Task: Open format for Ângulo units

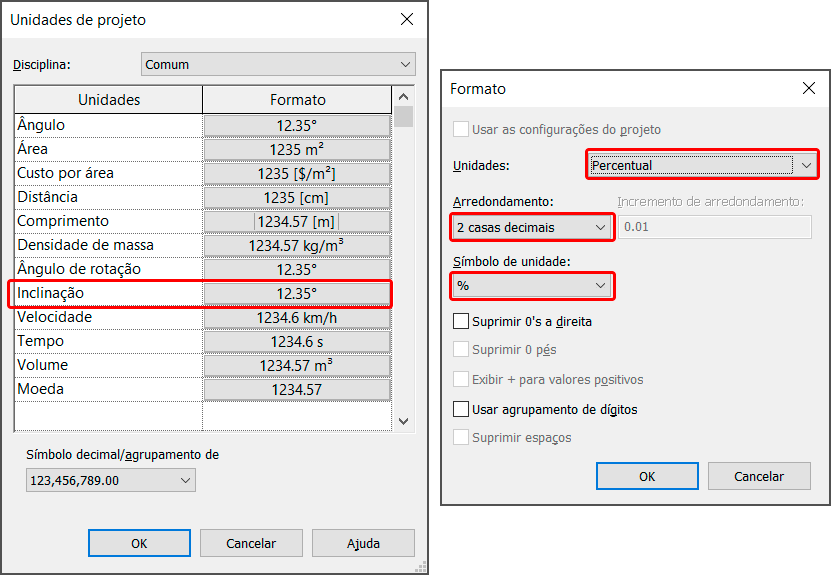Action: pyautogui.click(x=297, y=125)
